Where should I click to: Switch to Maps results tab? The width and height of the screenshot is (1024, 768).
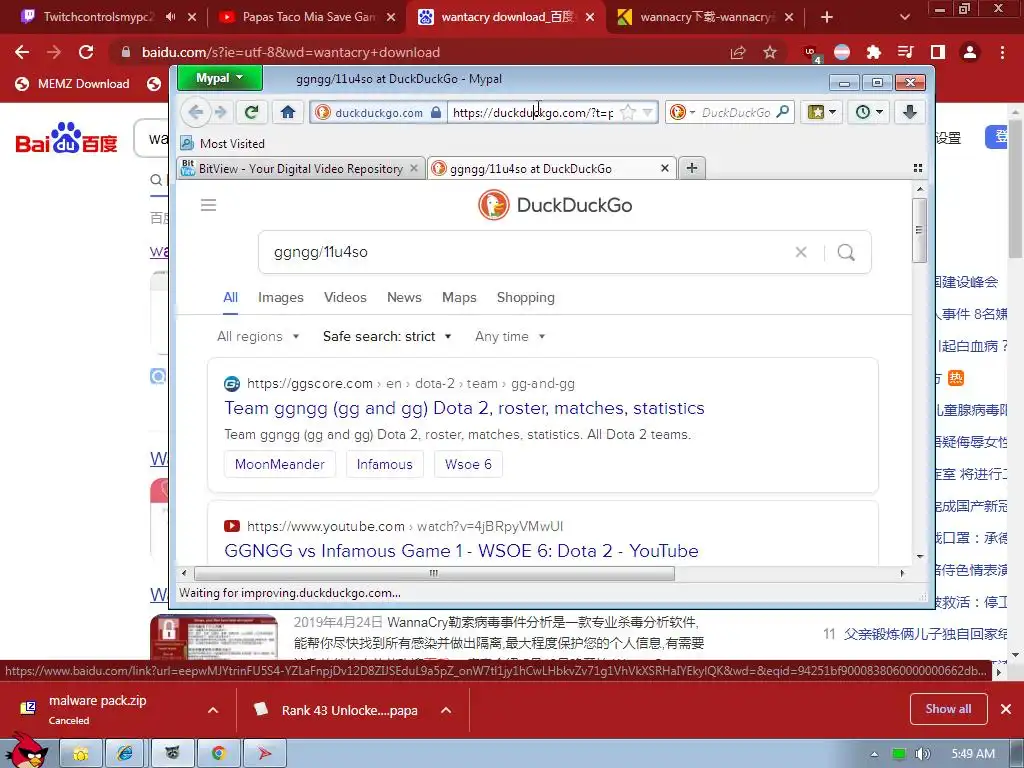459,298
